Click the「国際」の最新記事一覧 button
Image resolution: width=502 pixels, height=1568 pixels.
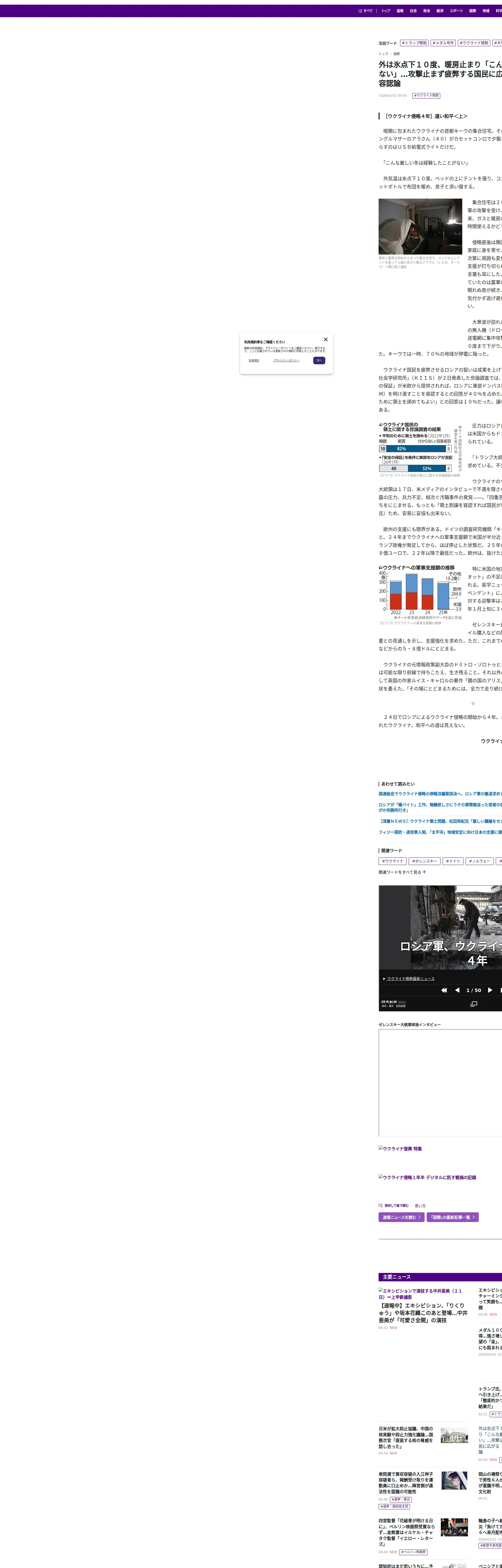pyautogui.click(x=452, y=1217)
